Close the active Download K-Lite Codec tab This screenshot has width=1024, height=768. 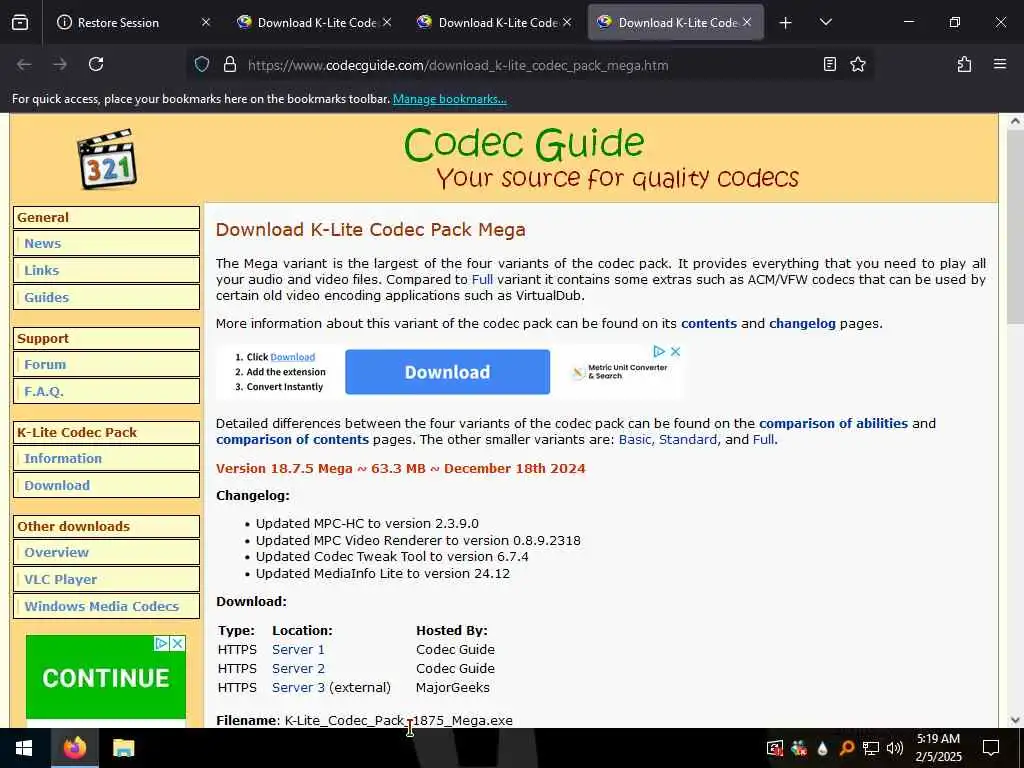pos(747,22)
